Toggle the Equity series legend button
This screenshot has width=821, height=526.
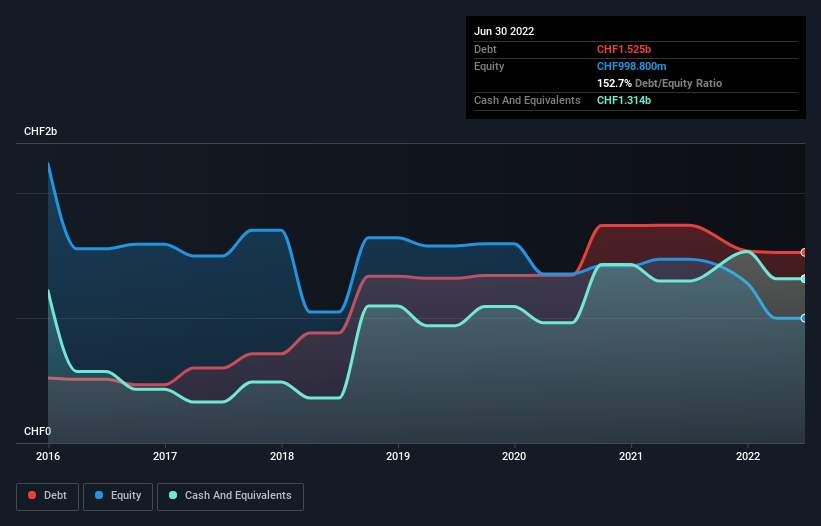click(118, 496)
